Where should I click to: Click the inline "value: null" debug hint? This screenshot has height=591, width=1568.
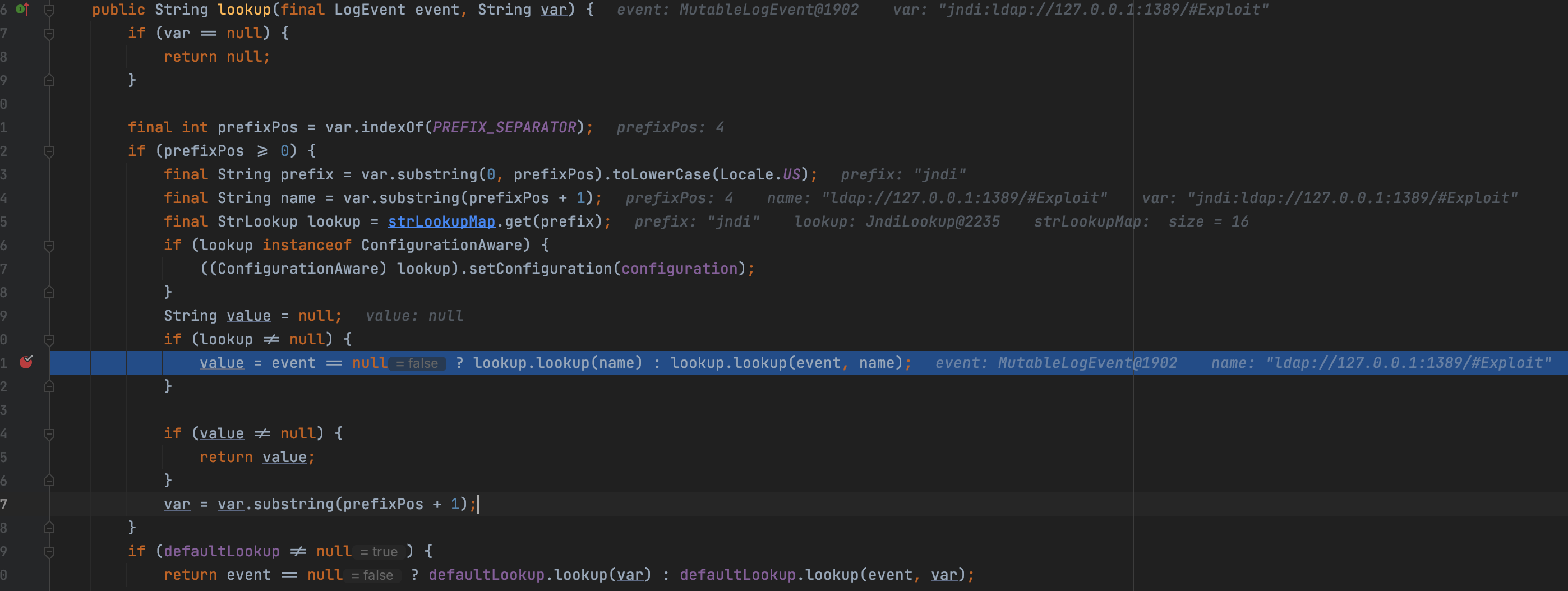tap(414, 316)
